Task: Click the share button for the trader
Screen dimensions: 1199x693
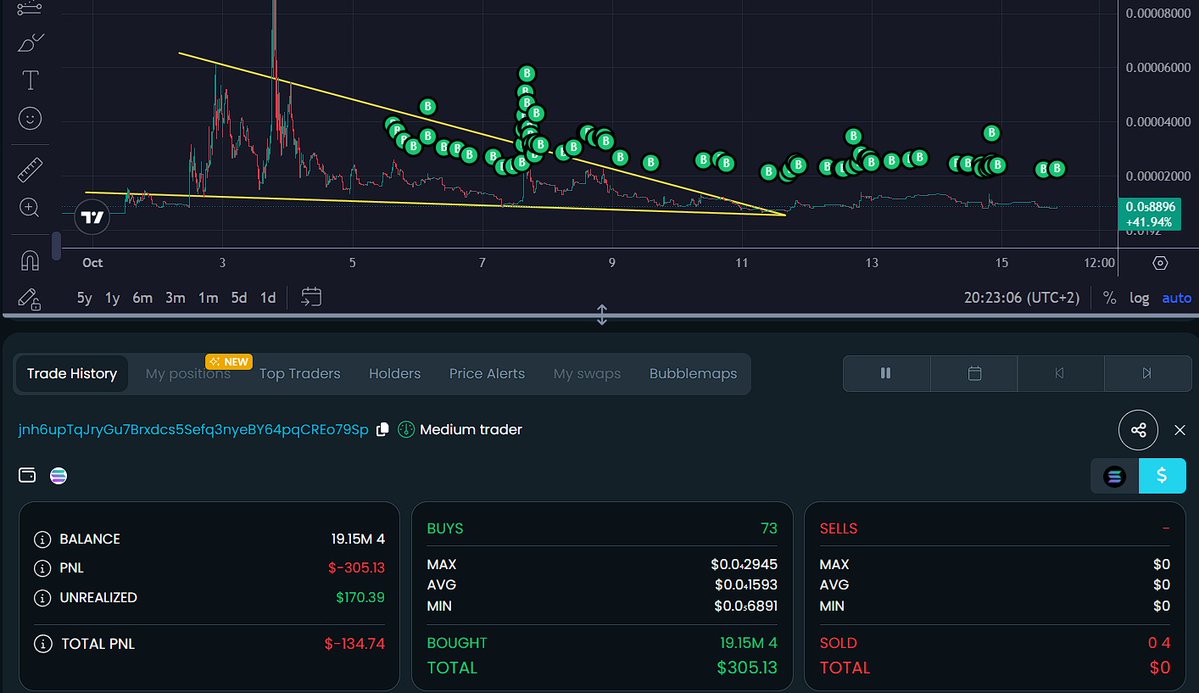Action: (x=1138, y=430)
